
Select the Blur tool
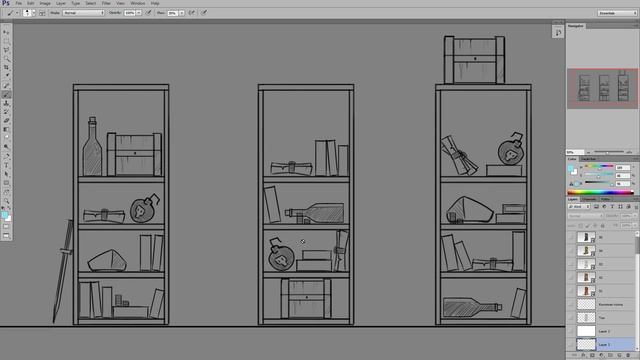(6, 138)
